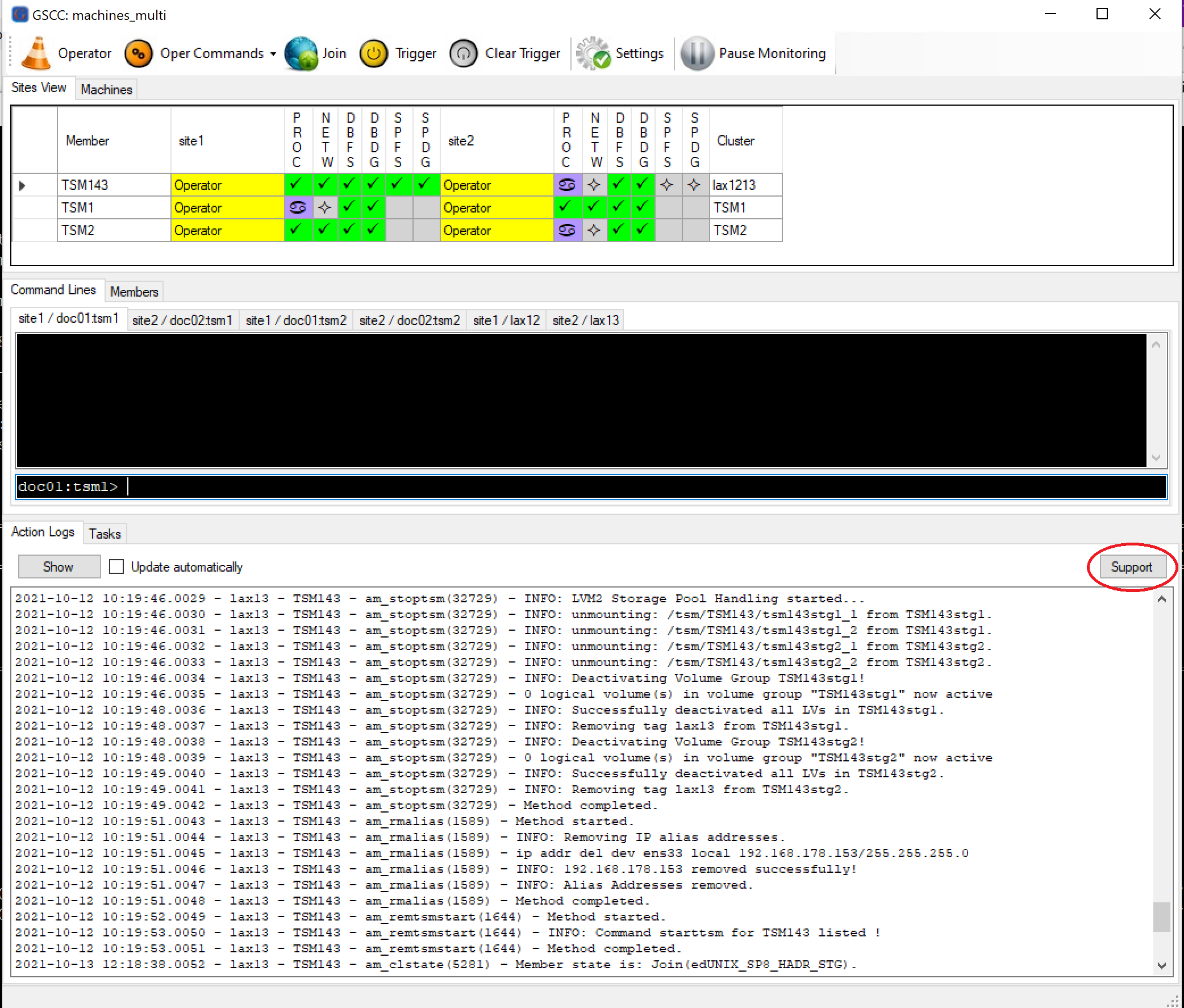Click TSM143 site2 SPFS star status icon

point(667,185)
